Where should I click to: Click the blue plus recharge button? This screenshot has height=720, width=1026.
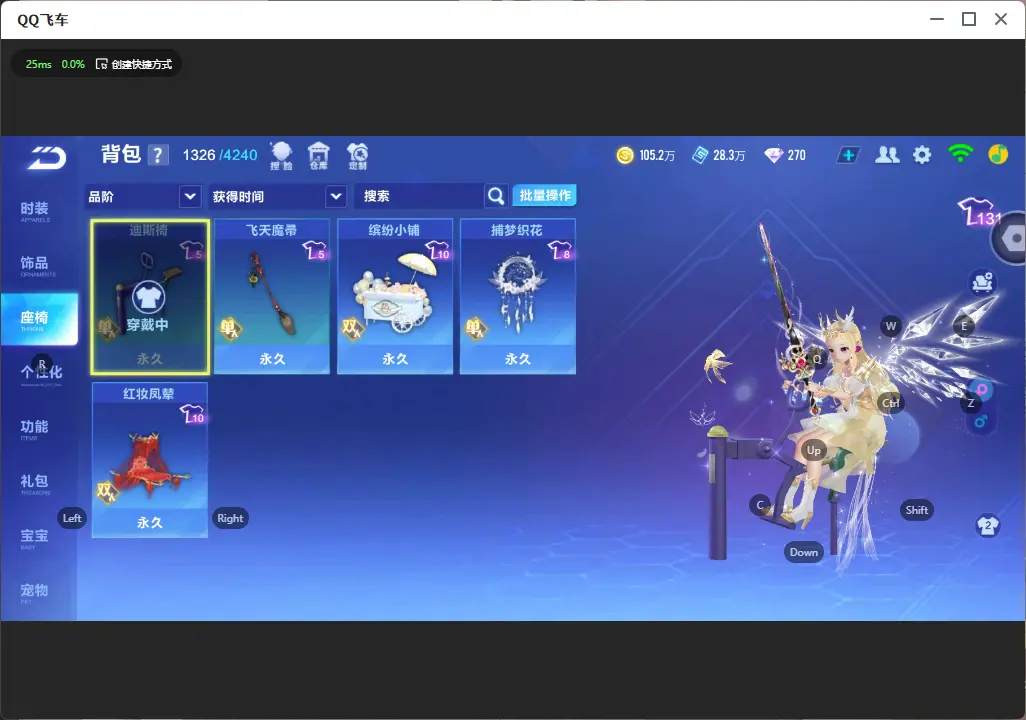(848, 155)
